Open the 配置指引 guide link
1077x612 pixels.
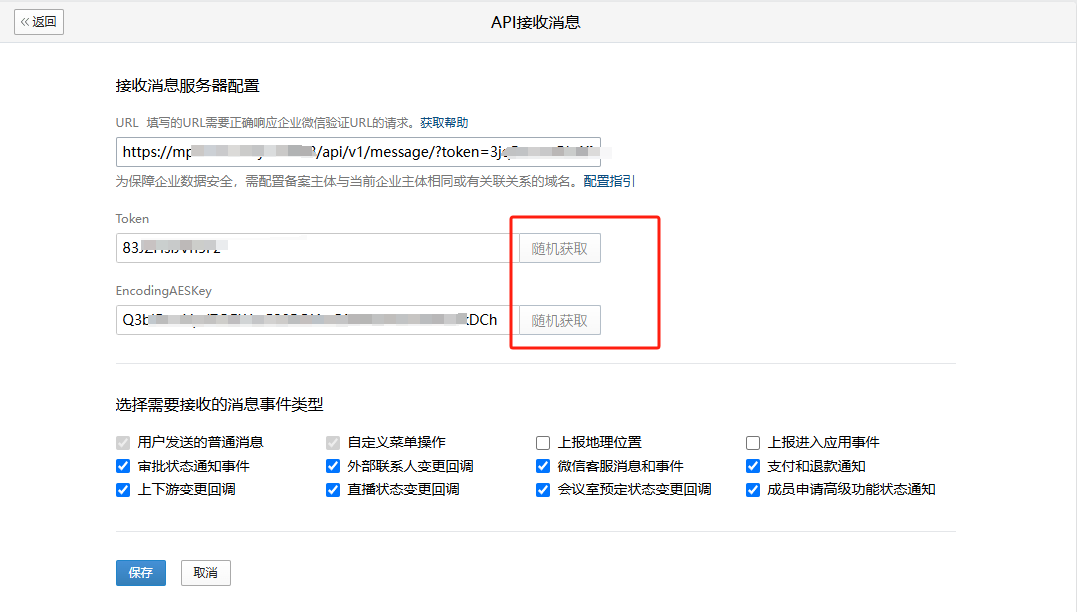609,181
